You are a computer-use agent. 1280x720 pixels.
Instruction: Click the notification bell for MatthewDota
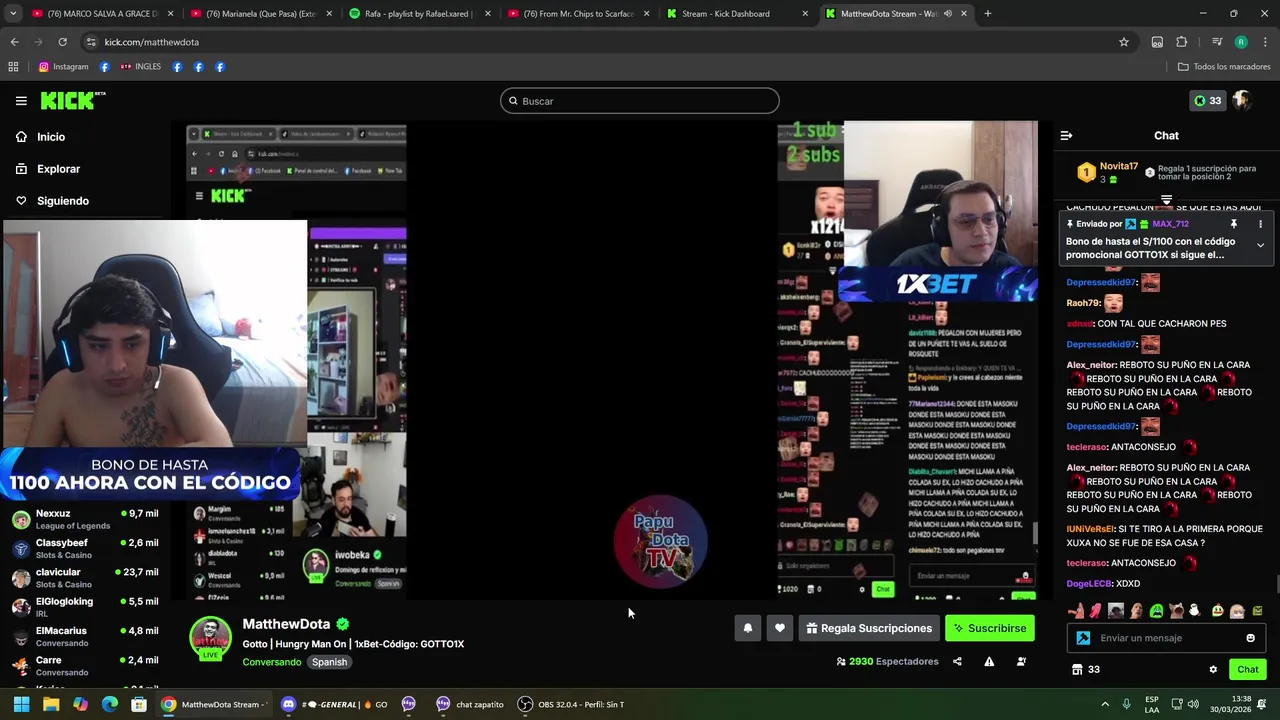(x=747, y=628)
